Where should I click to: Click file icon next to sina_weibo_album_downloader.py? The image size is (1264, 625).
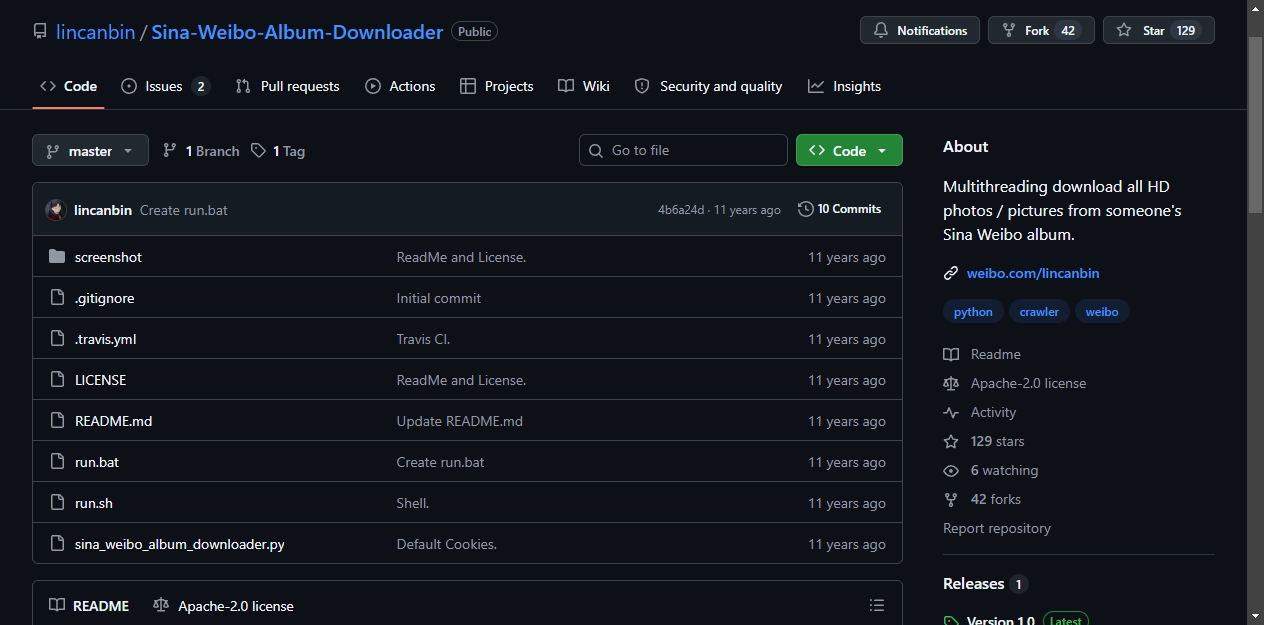click(x=57, y=544)
